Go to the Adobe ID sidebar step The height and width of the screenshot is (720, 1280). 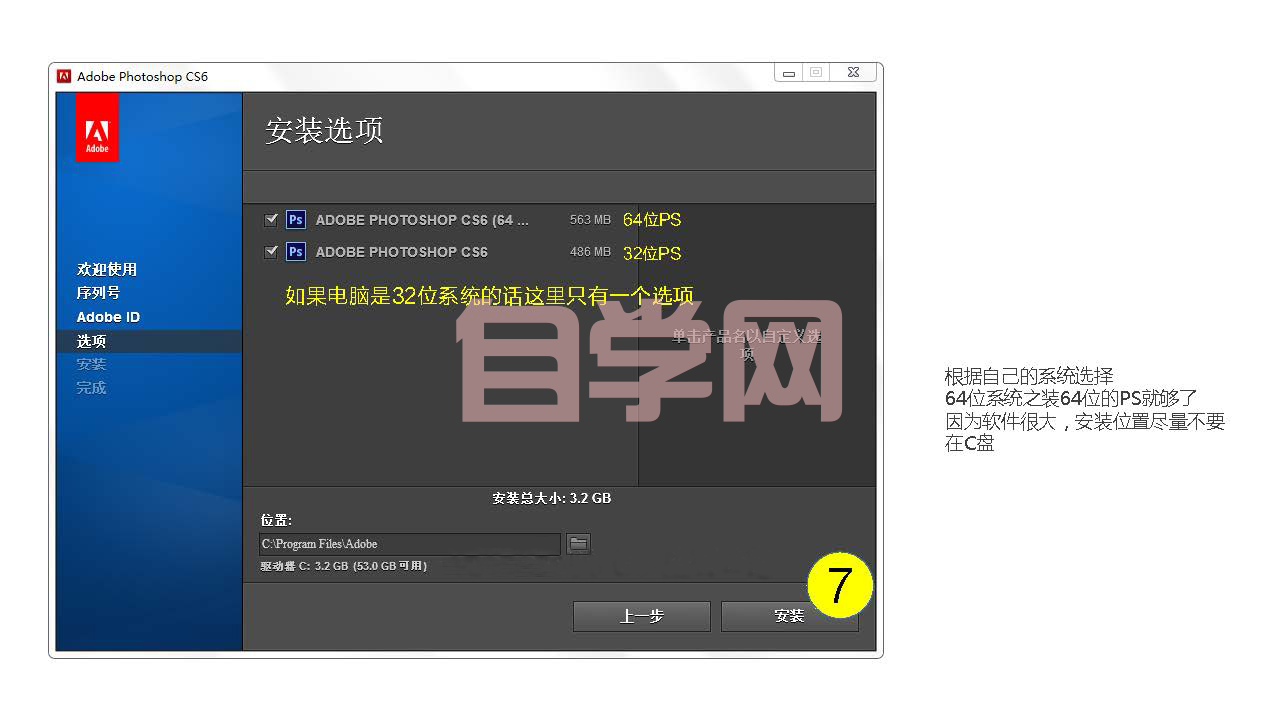[x=108, y=317]
